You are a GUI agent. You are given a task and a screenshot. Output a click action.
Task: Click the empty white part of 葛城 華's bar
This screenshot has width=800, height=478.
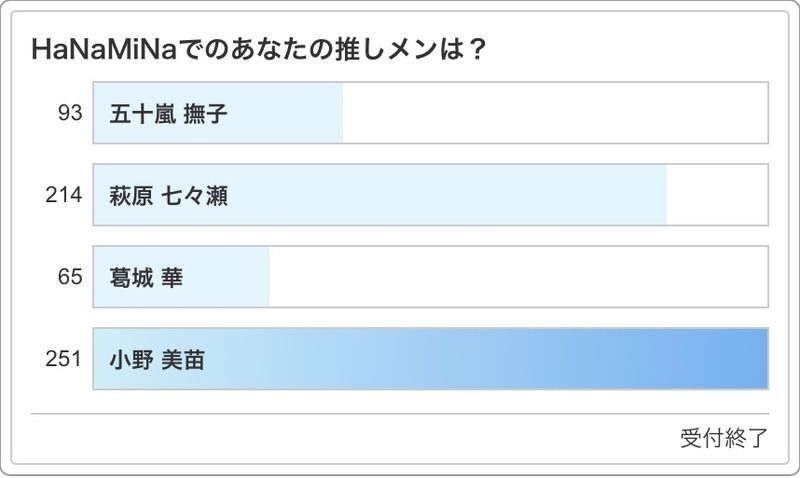[x=518, y=277]
